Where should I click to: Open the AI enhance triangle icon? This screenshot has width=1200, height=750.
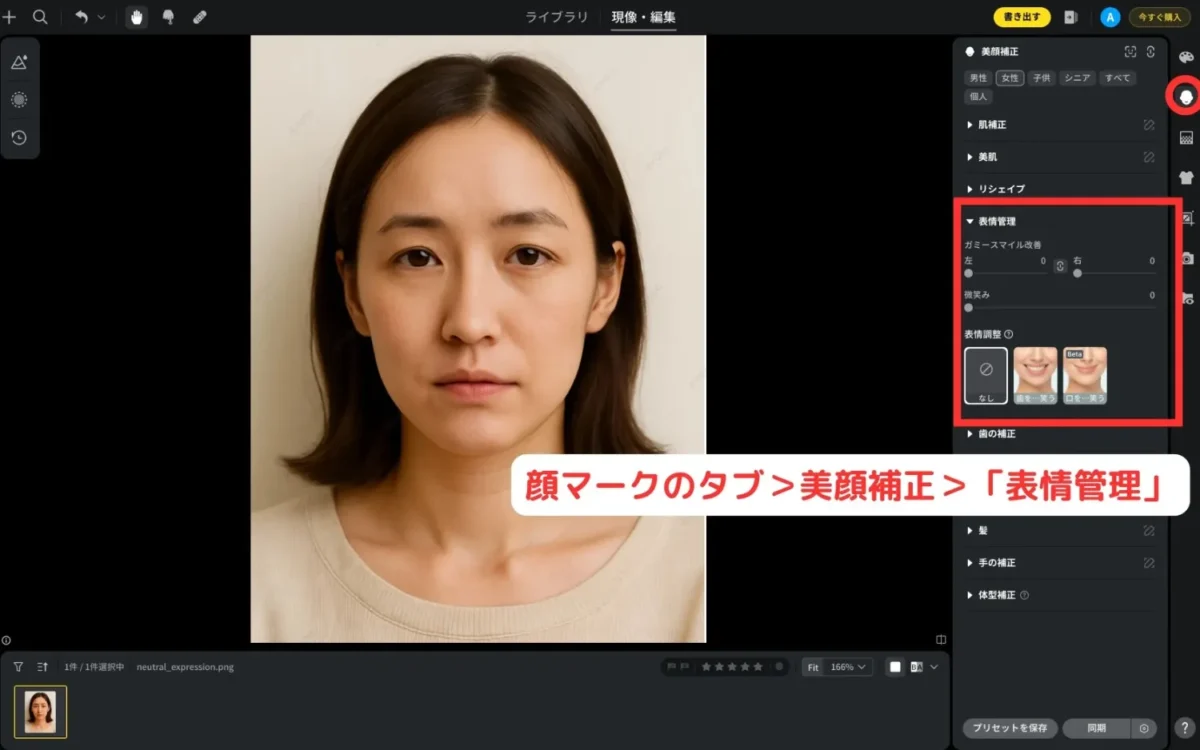point(19,62)
